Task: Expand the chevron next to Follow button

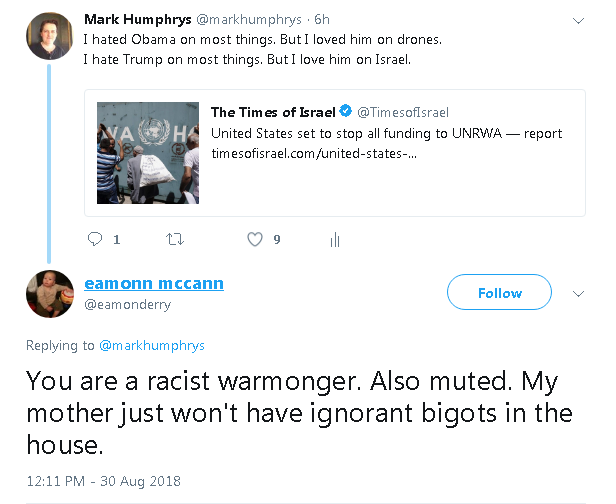Action: (x=577, y=294)
